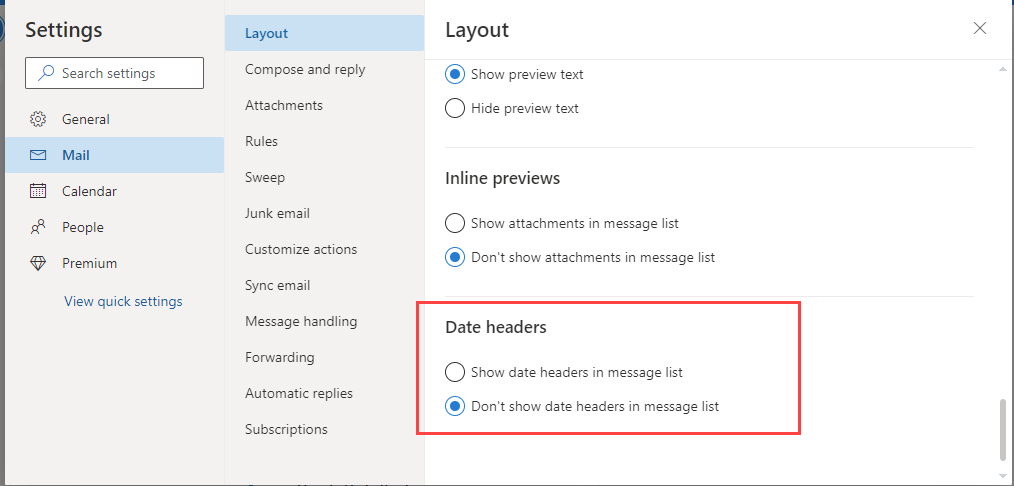Click the General gear icon
This screenshot has height=486, width=1014.
pyautogui.click(x=38, y=119)
